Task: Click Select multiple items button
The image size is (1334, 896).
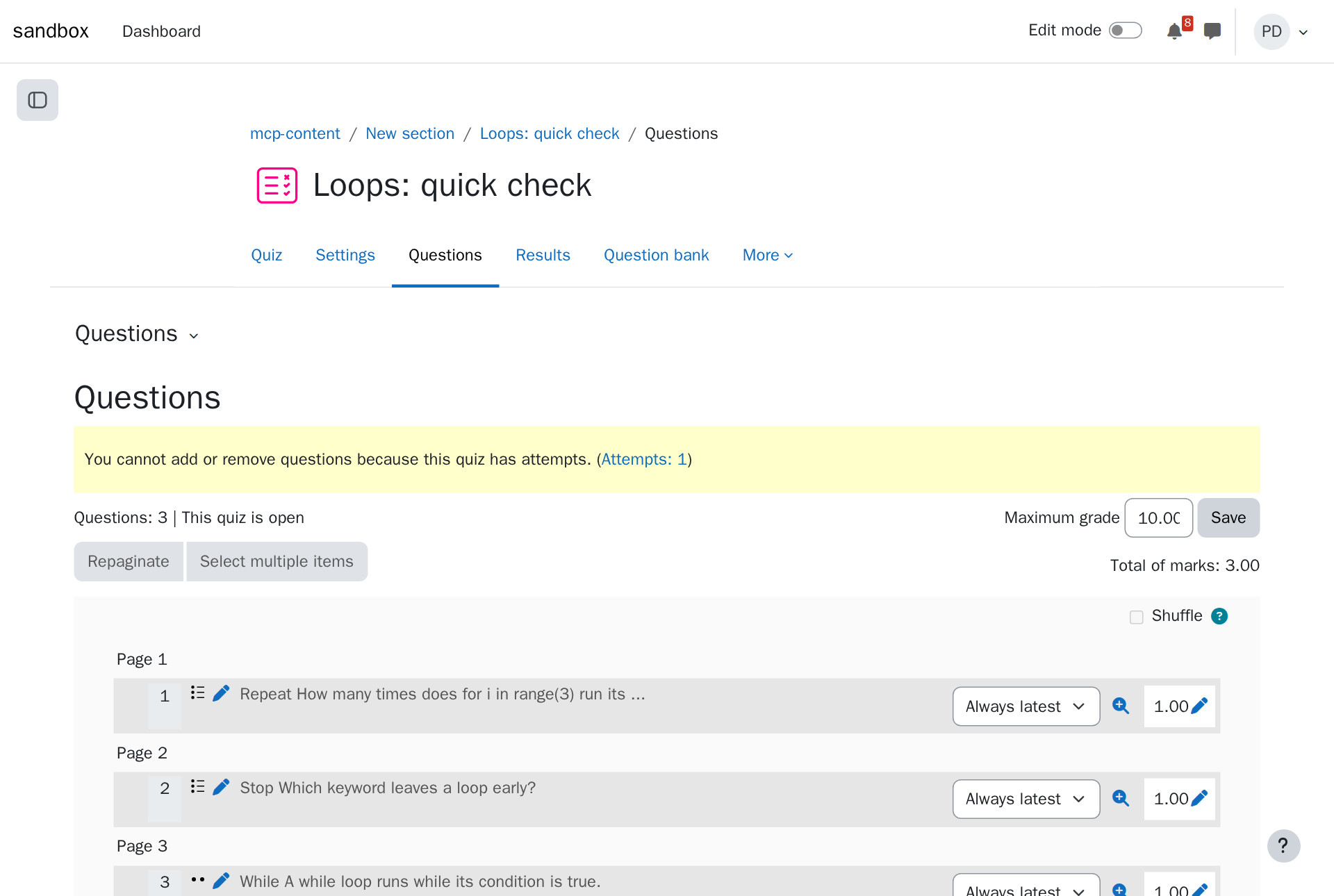Action: (277, 561)
